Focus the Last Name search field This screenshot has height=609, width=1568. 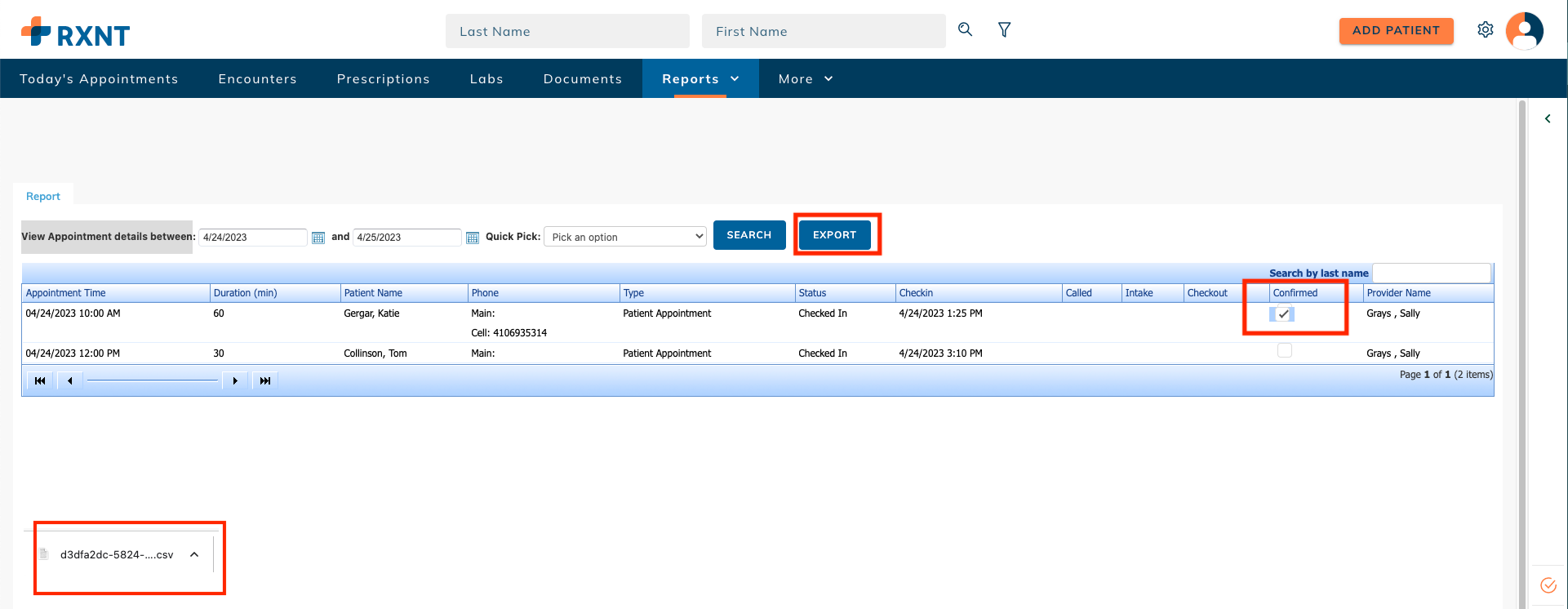[x=567, y=31]
